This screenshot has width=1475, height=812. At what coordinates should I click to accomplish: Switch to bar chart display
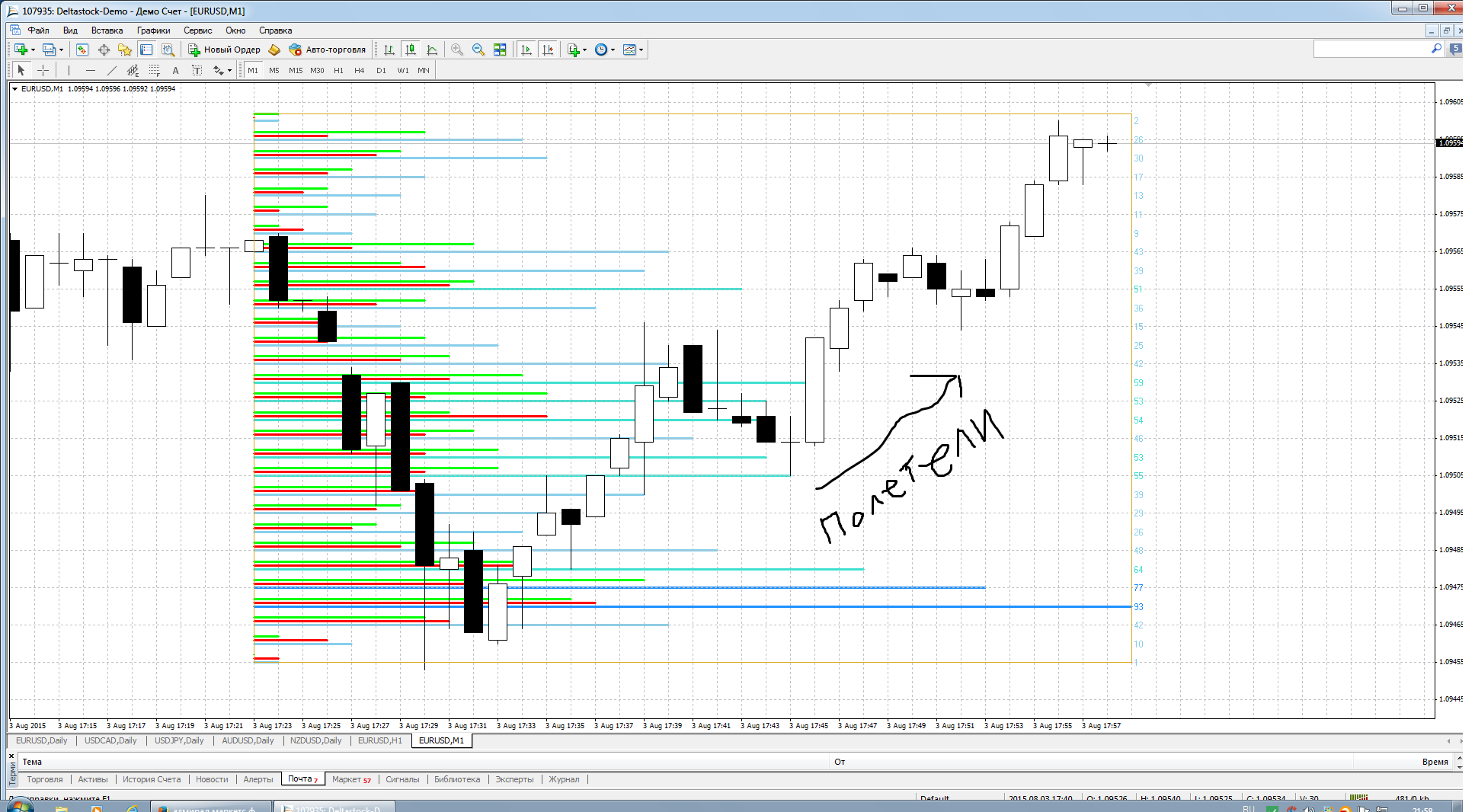[389, 50]
